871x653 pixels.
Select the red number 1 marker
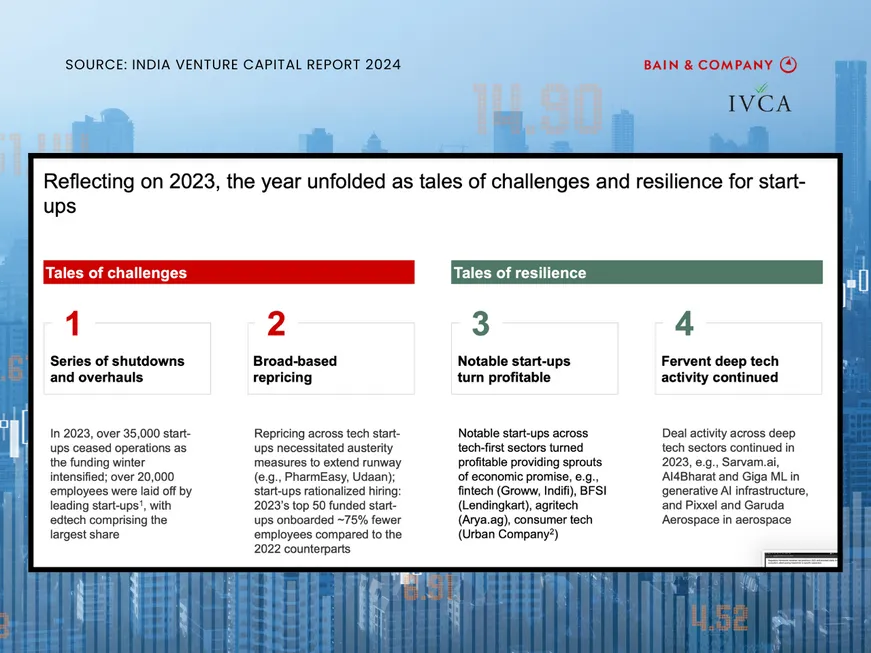[x=72, y=324]
